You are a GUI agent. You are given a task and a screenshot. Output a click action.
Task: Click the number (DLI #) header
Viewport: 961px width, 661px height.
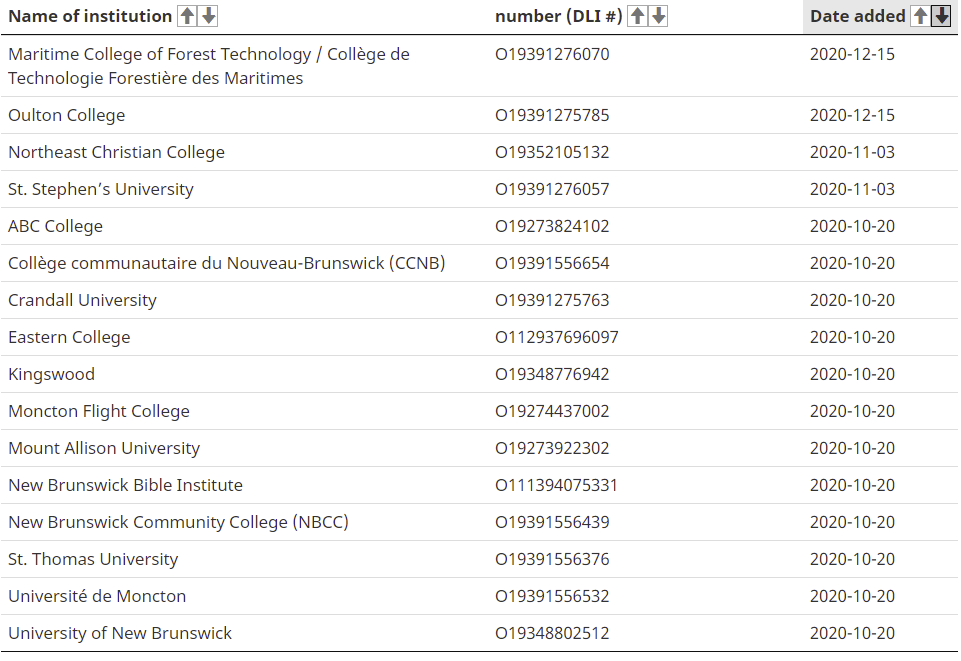click(x=558, y=16)
